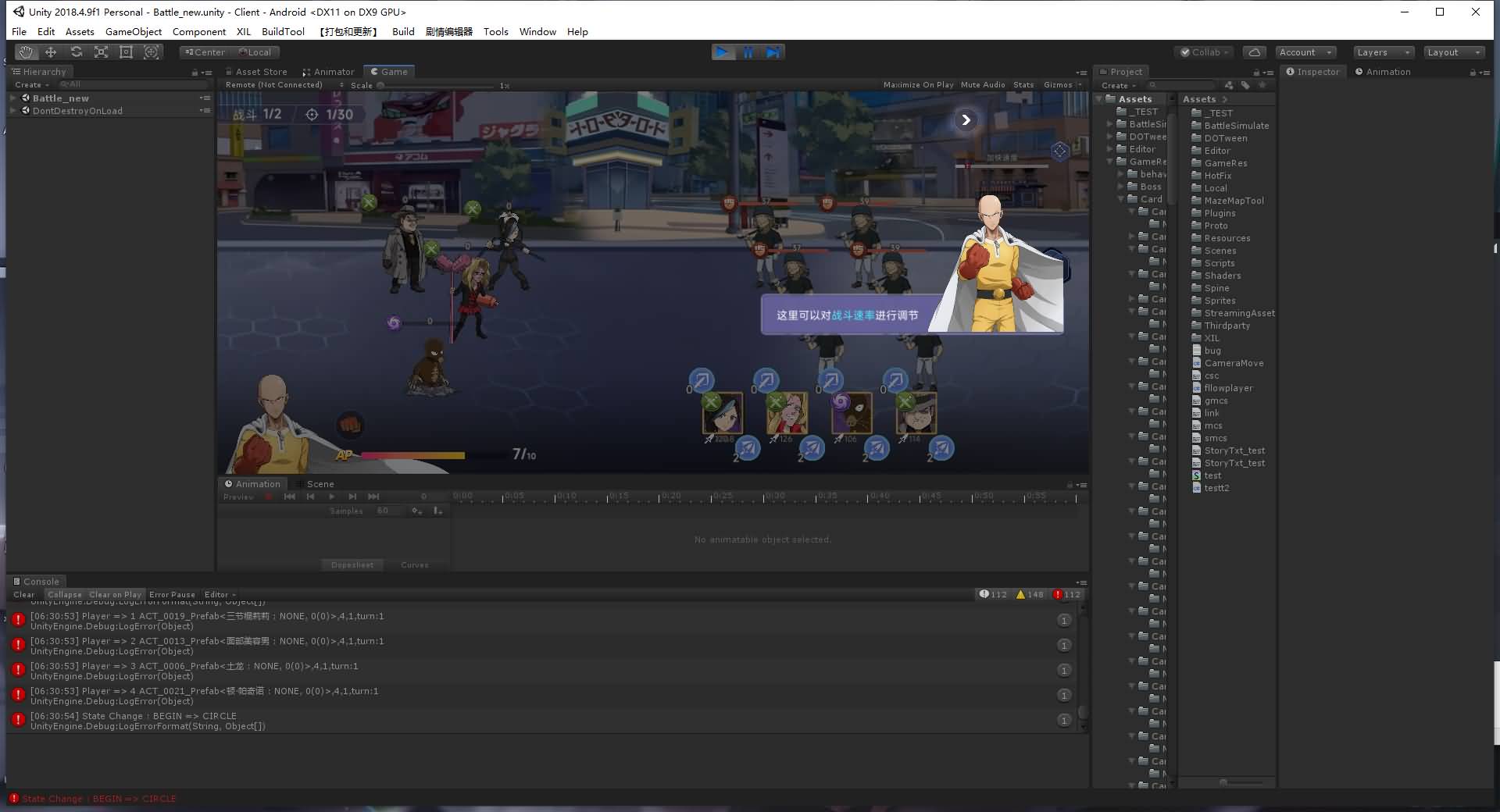Click the Step frame button
This screenshot has height=812, width=1500.
point(773,52)
